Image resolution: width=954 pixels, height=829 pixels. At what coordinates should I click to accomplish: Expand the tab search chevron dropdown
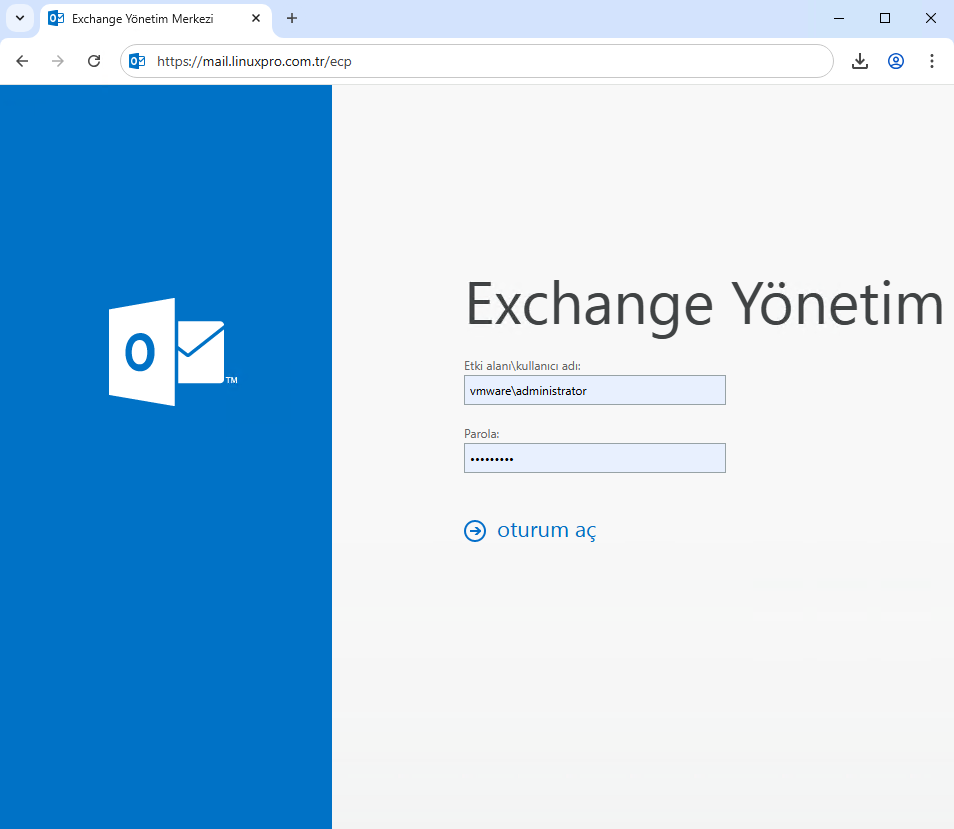point(19,18)
